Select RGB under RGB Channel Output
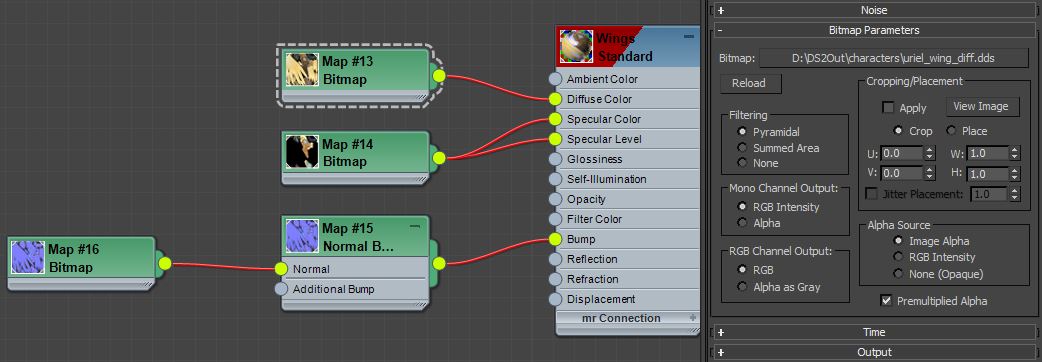Screen dimensions: 1042x362 [x=742, y=270]
